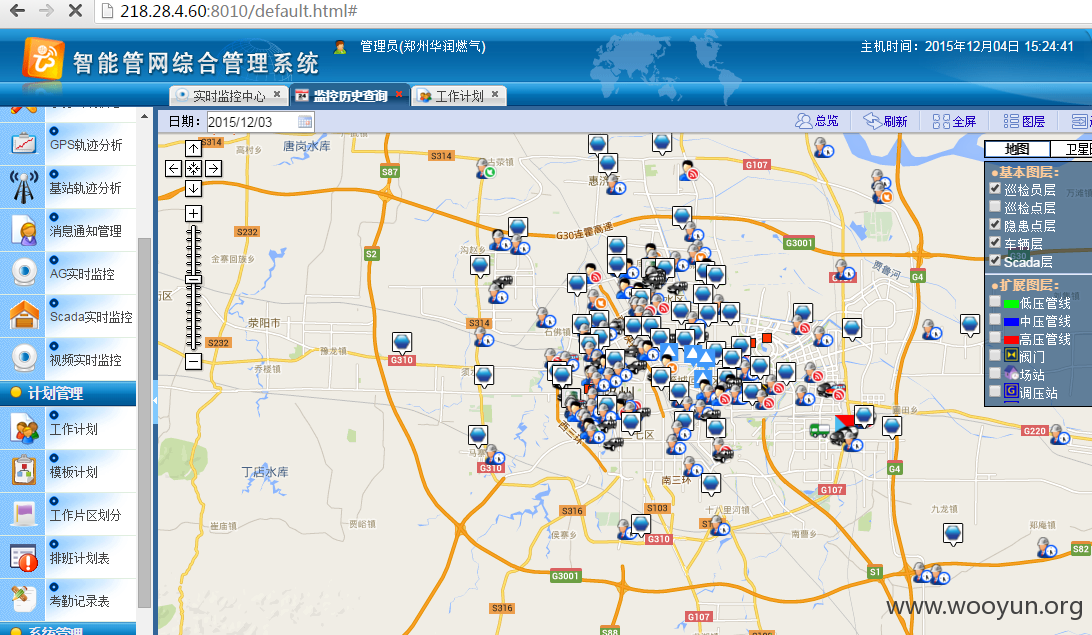Screen dimensions: 1092x635
Task: Open 考勤记录表 icon
Action: 24,600
